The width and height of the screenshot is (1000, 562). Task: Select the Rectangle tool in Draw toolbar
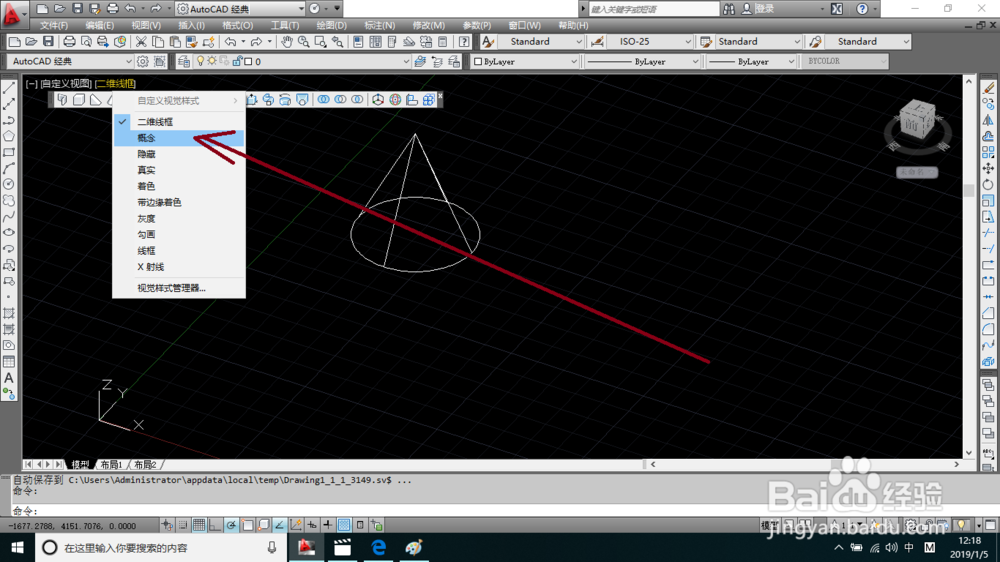(9, 152)
